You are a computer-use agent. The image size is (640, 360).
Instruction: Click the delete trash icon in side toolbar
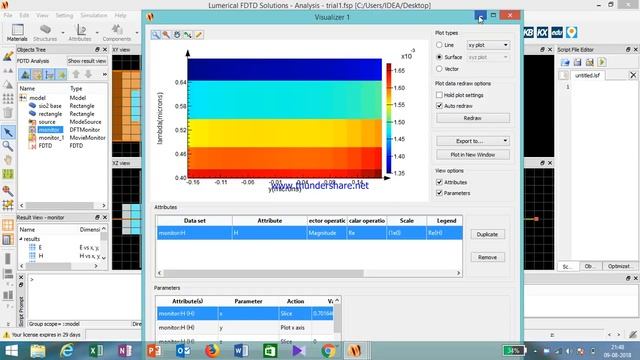coord(8,112)
